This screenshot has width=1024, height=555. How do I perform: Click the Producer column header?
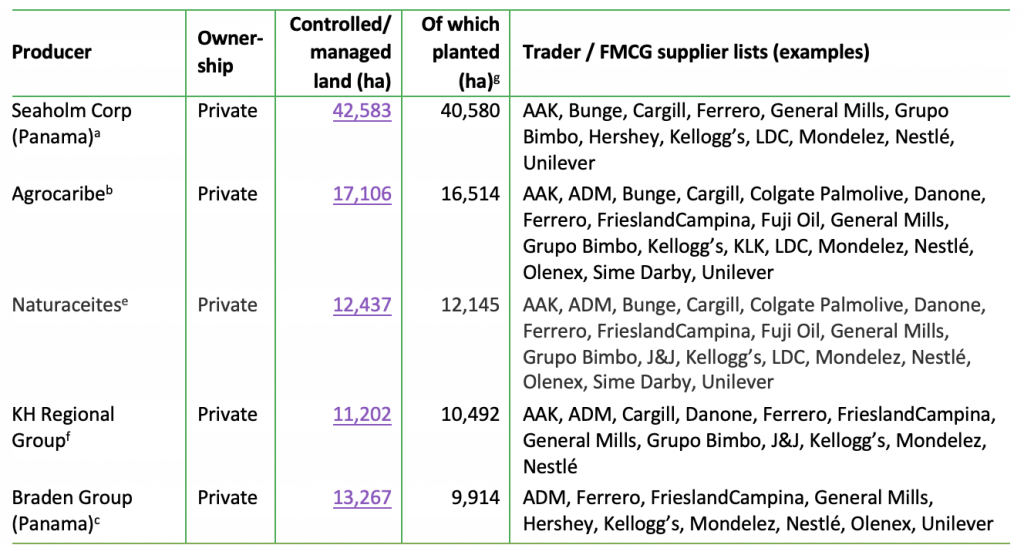52,51
